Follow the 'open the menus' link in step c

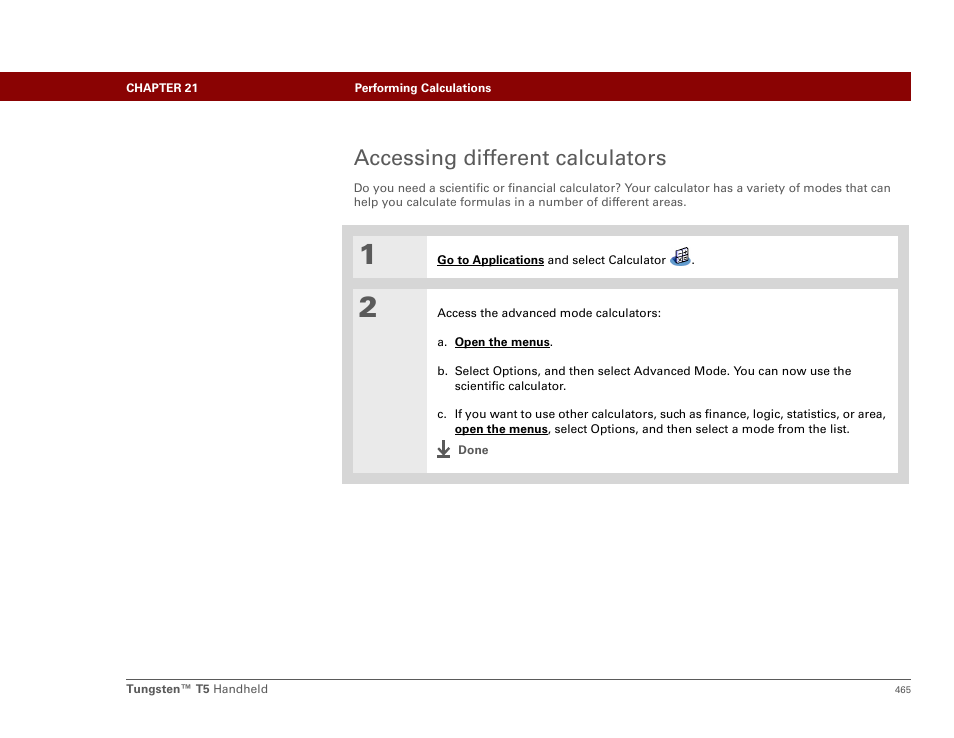point(501,429)
